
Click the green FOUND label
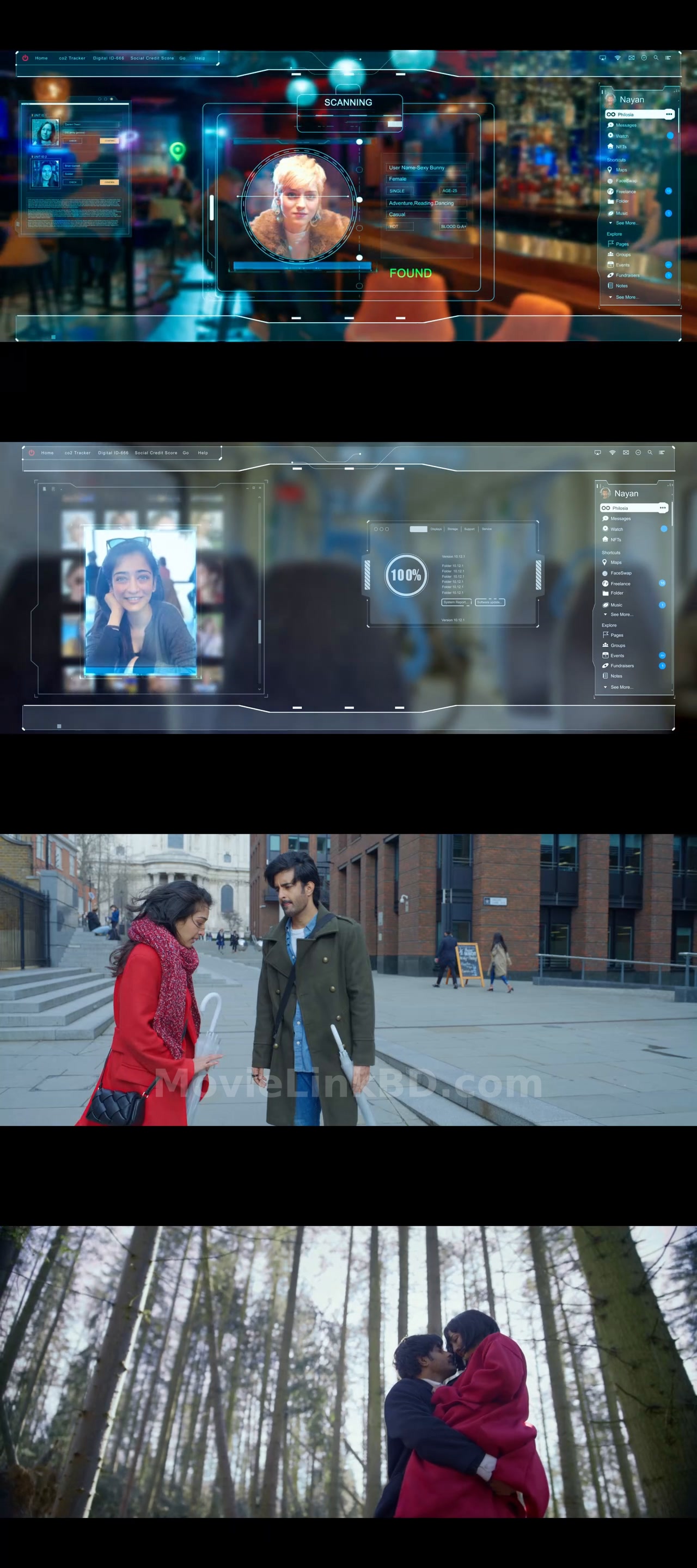(410, 273)
